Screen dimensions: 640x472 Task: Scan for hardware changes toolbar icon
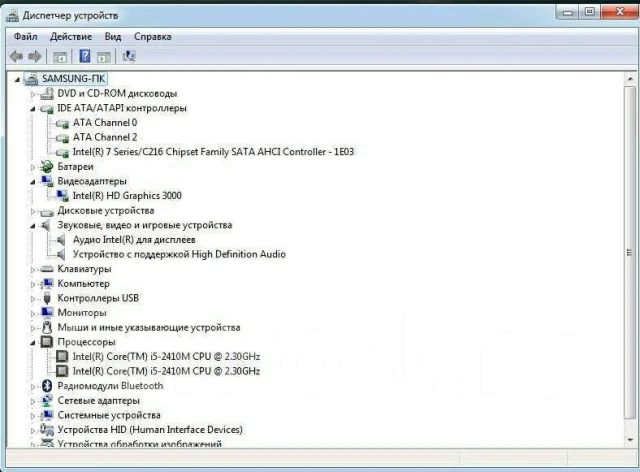click(129, 56)
